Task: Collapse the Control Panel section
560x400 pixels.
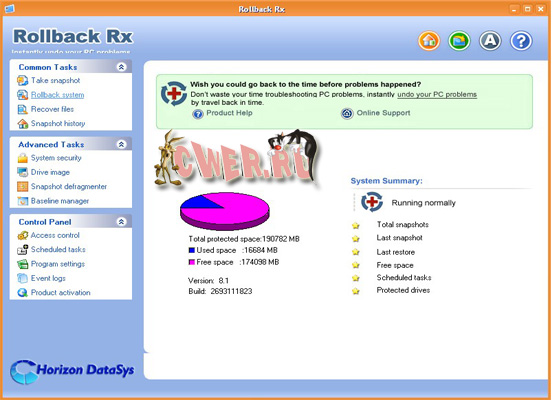Action: (121, 222)
